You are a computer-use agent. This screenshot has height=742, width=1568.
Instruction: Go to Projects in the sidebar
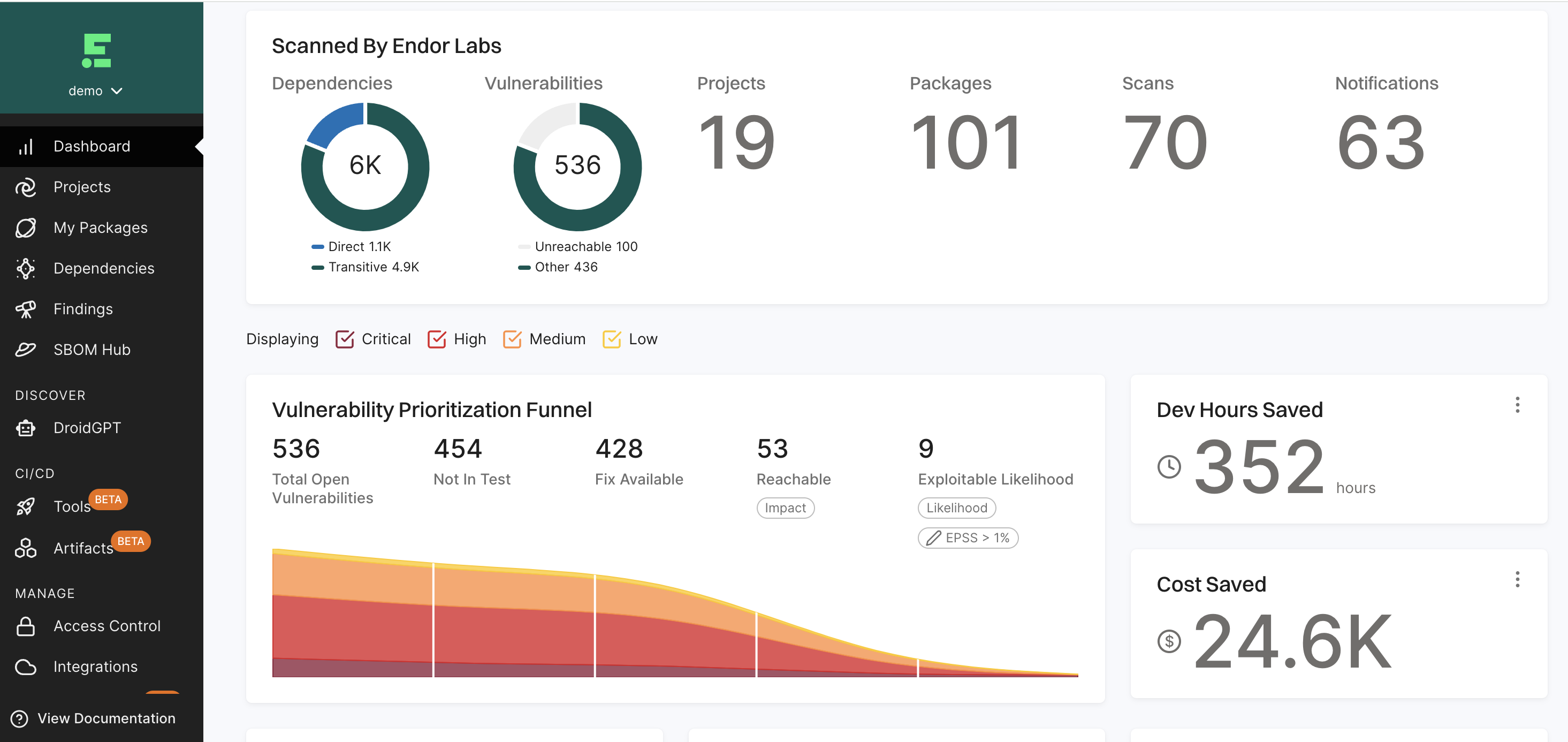[102, 187]
